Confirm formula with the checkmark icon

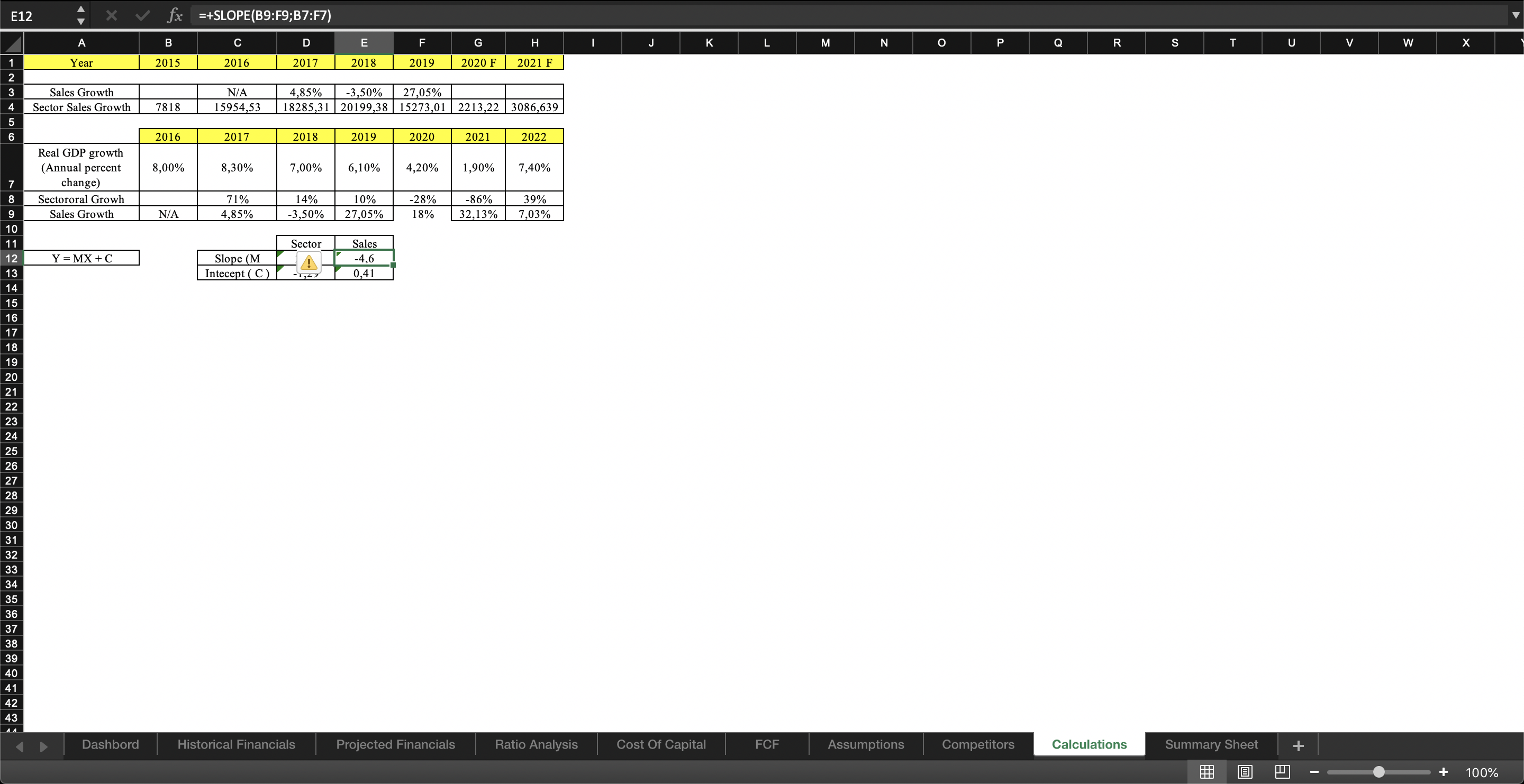pos(142,15)
